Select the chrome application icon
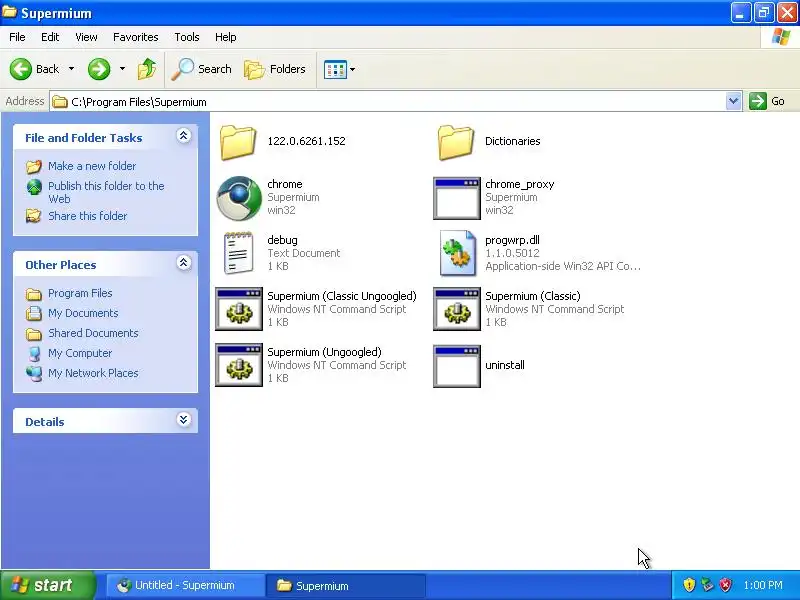Image resolution: width=800 pixels, height=600 pixels. tap(239, 198)
